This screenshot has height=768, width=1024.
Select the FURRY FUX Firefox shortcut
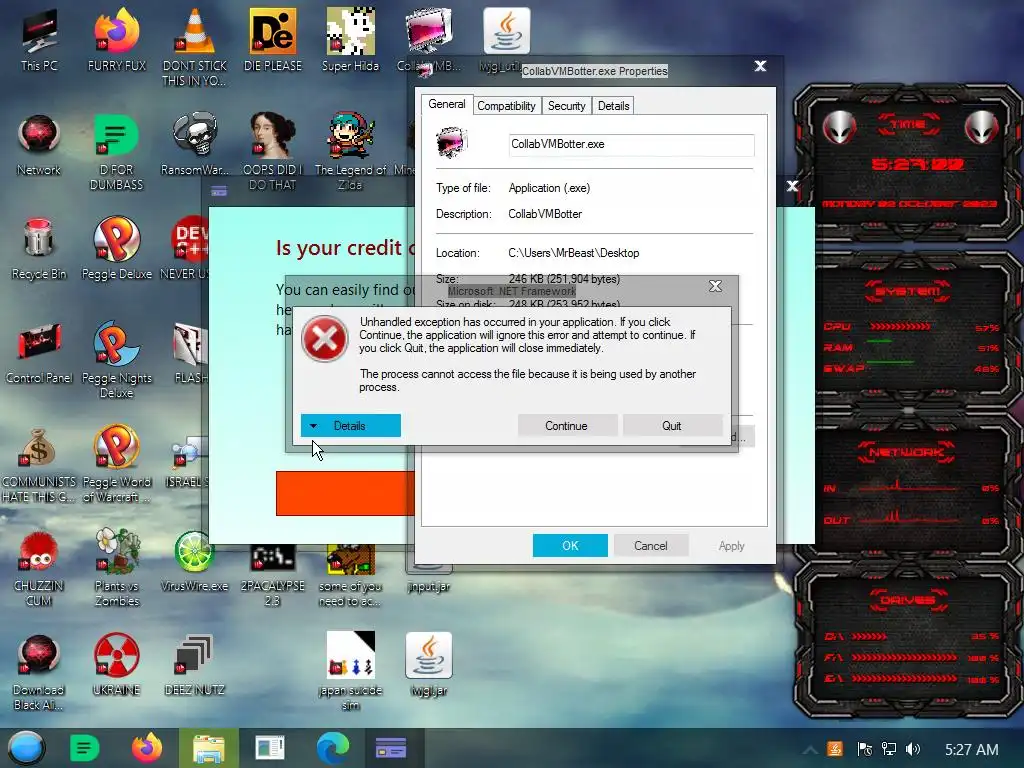pos(117,40)
